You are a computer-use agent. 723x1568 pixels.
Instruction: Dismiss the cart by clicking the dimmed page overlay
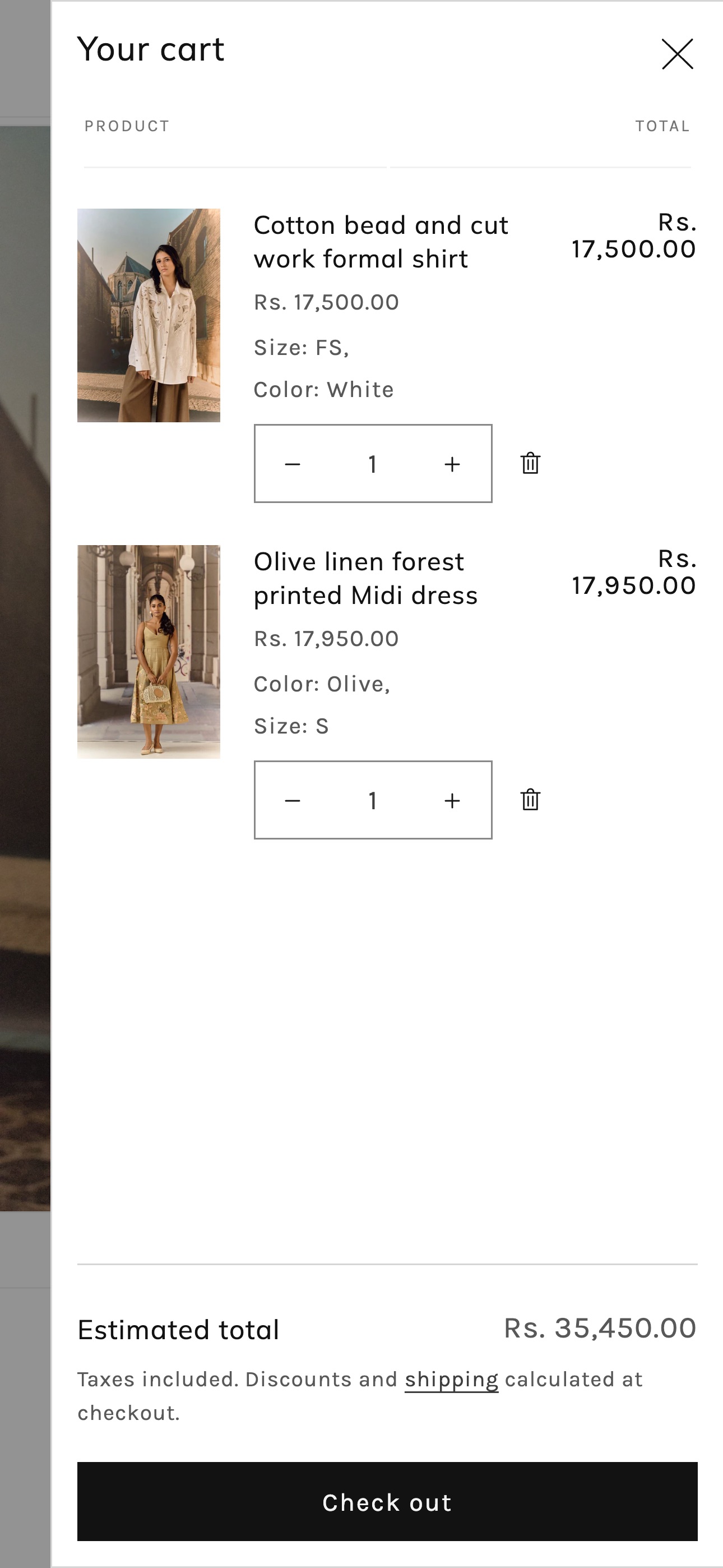[x=25, y=784]
